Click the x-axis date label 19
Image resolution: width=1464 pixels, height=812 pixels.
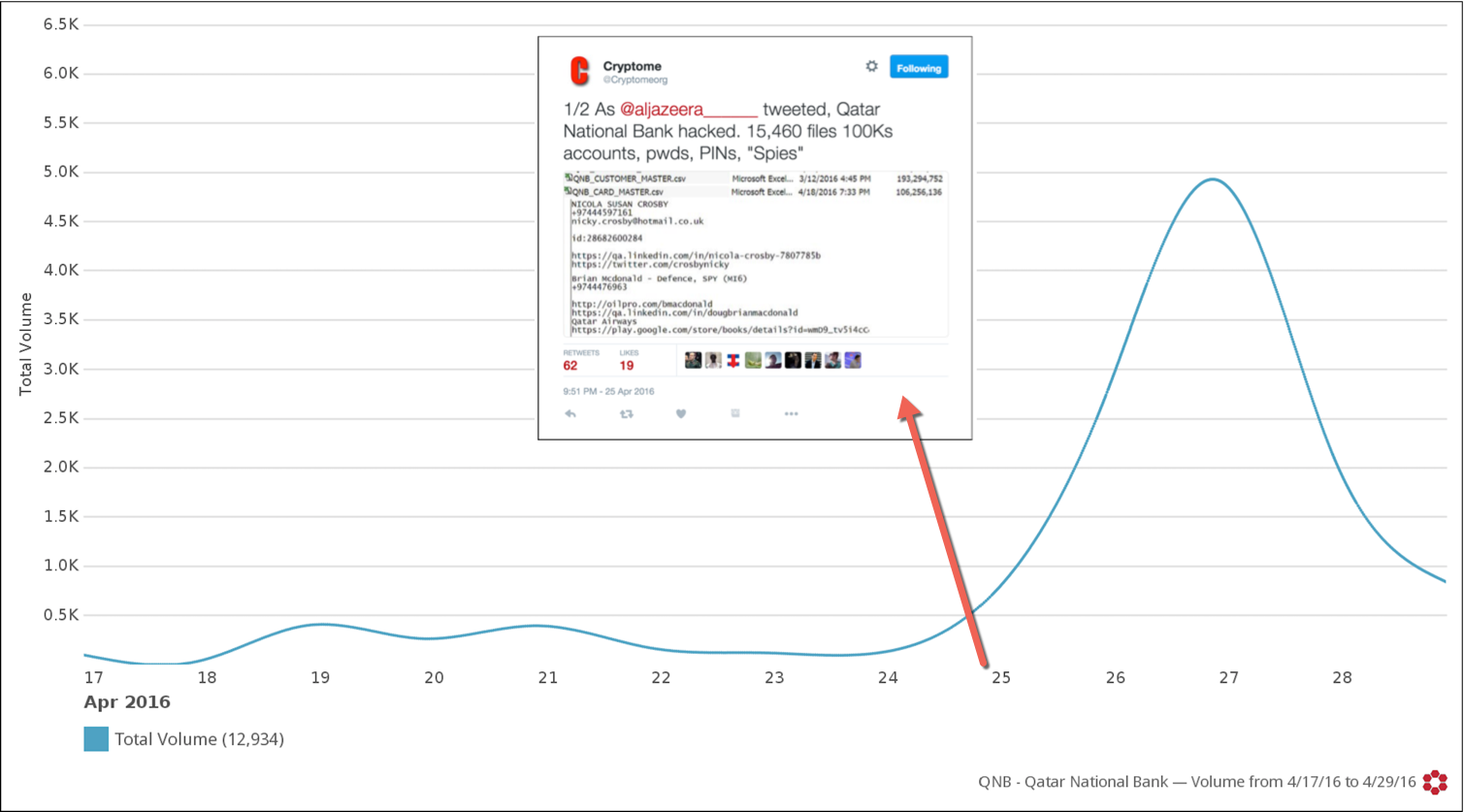320,677
